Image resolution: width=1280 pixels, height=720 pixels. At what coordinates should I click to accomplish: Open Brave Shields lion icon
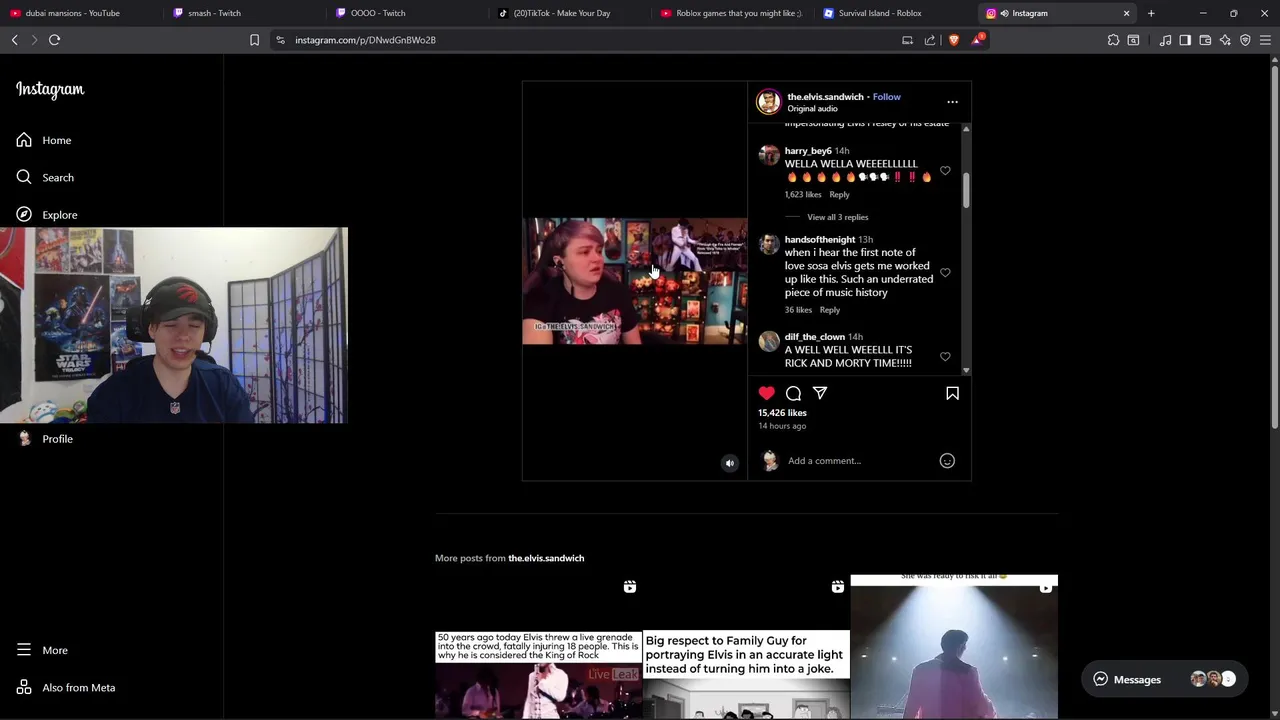pyautogui.click(x=953, y=40)
